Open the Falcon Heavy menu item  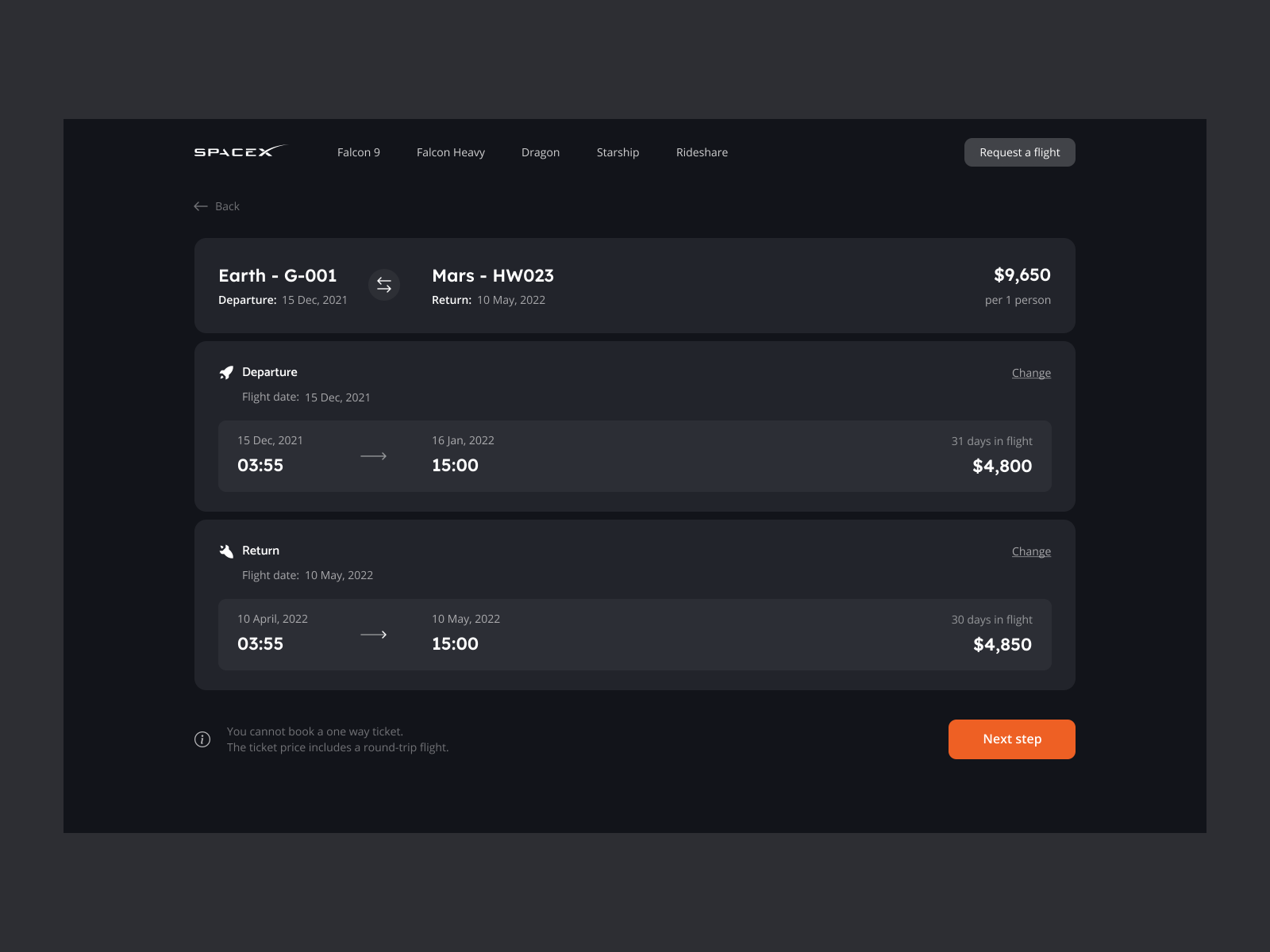point(450,152)
